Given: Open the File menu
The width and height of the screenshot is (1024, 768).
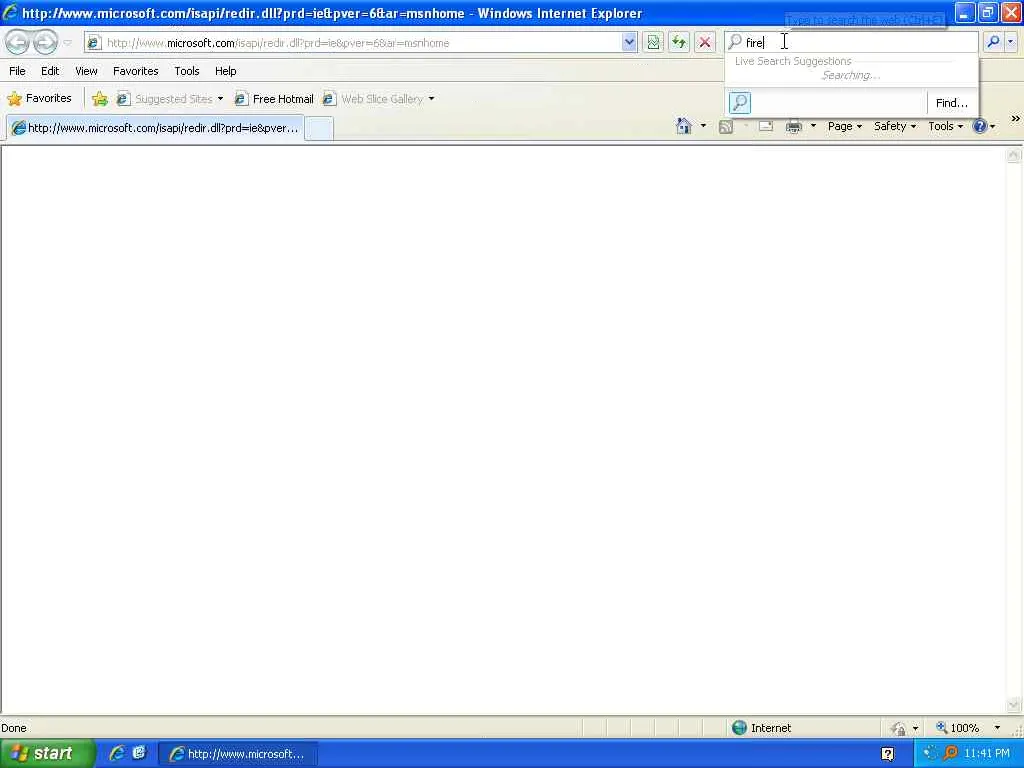Looking at the screenshot, I should [17, 71].
